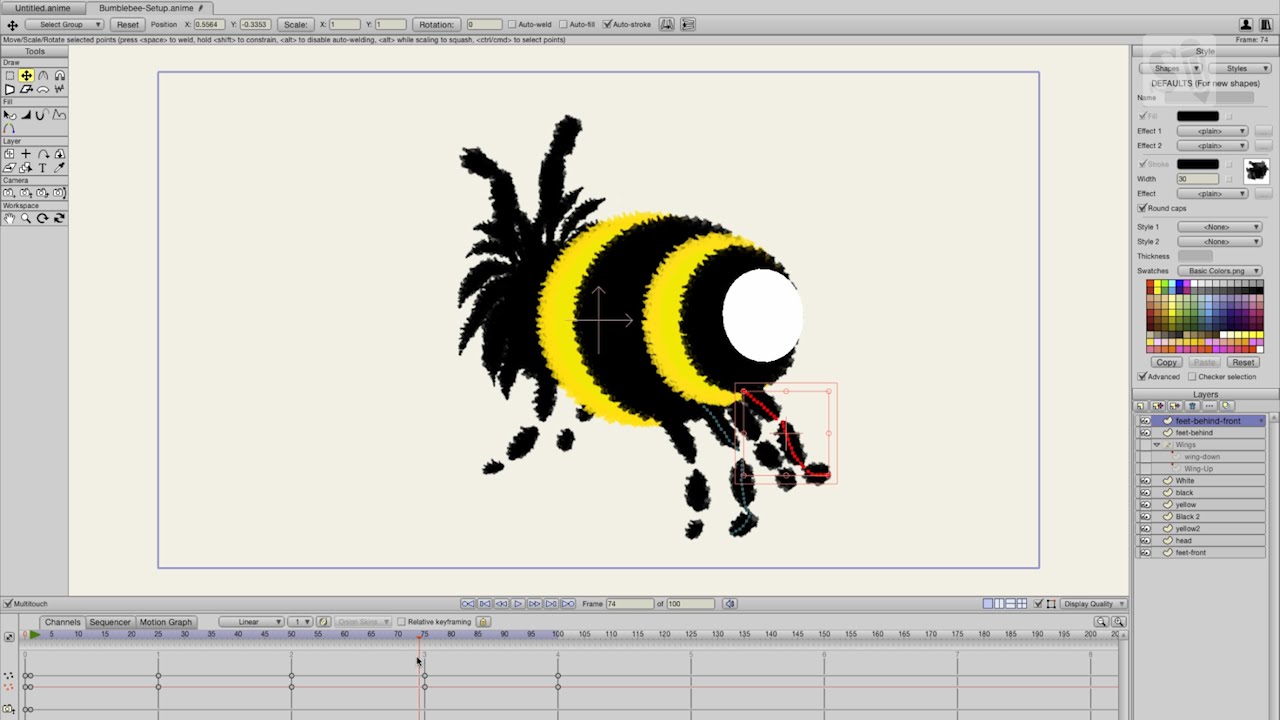Click the New Layer icon in Layers panel
Viewport: 1280px width, 720px height.
click(1141, 406)
